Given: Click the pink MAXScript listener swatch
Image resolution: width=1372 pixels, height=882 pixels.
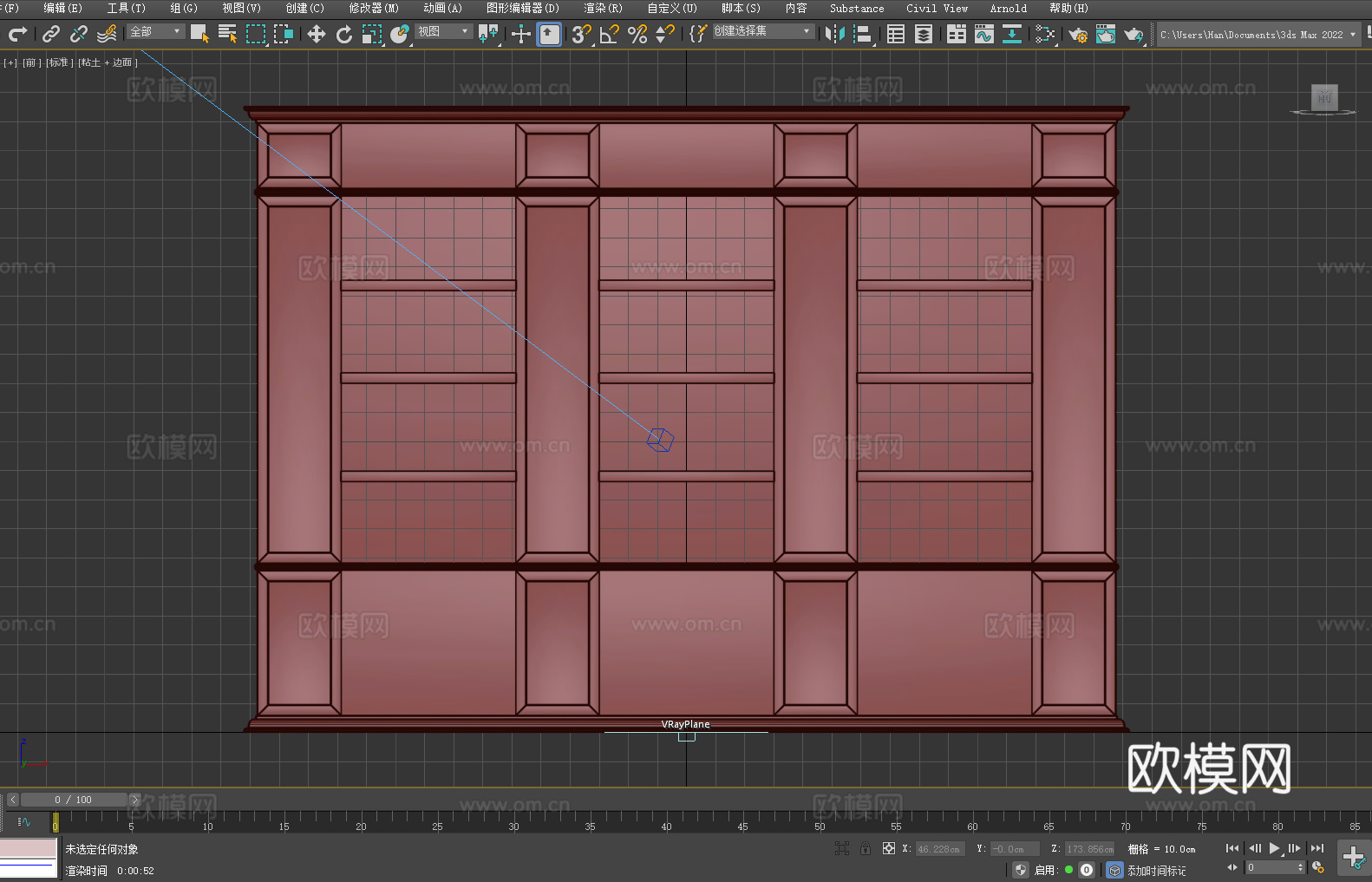Looking at the screenshot, I should [29, 848].
